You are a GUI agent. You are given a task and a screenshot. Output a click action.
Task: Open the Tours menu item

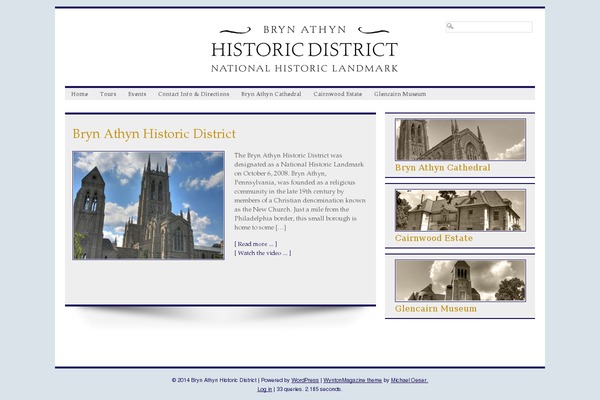pos(108,94)
